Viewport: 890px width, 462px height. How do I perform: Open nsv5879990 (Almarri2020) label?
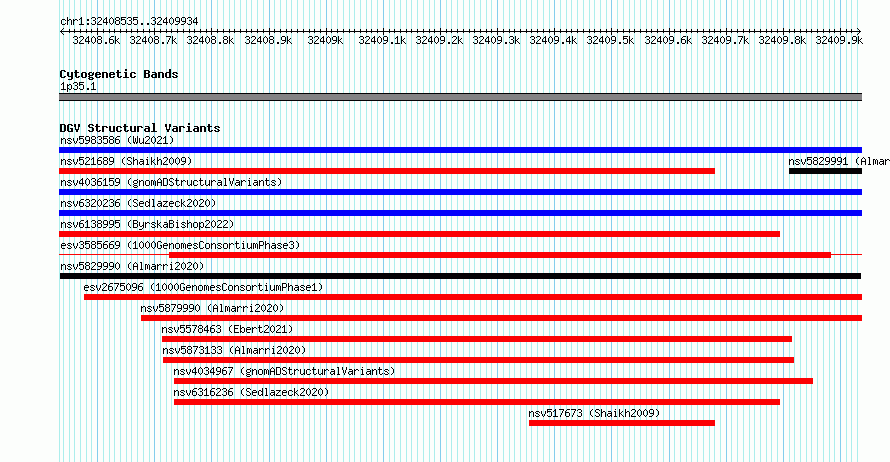click(x=212, y=308)
